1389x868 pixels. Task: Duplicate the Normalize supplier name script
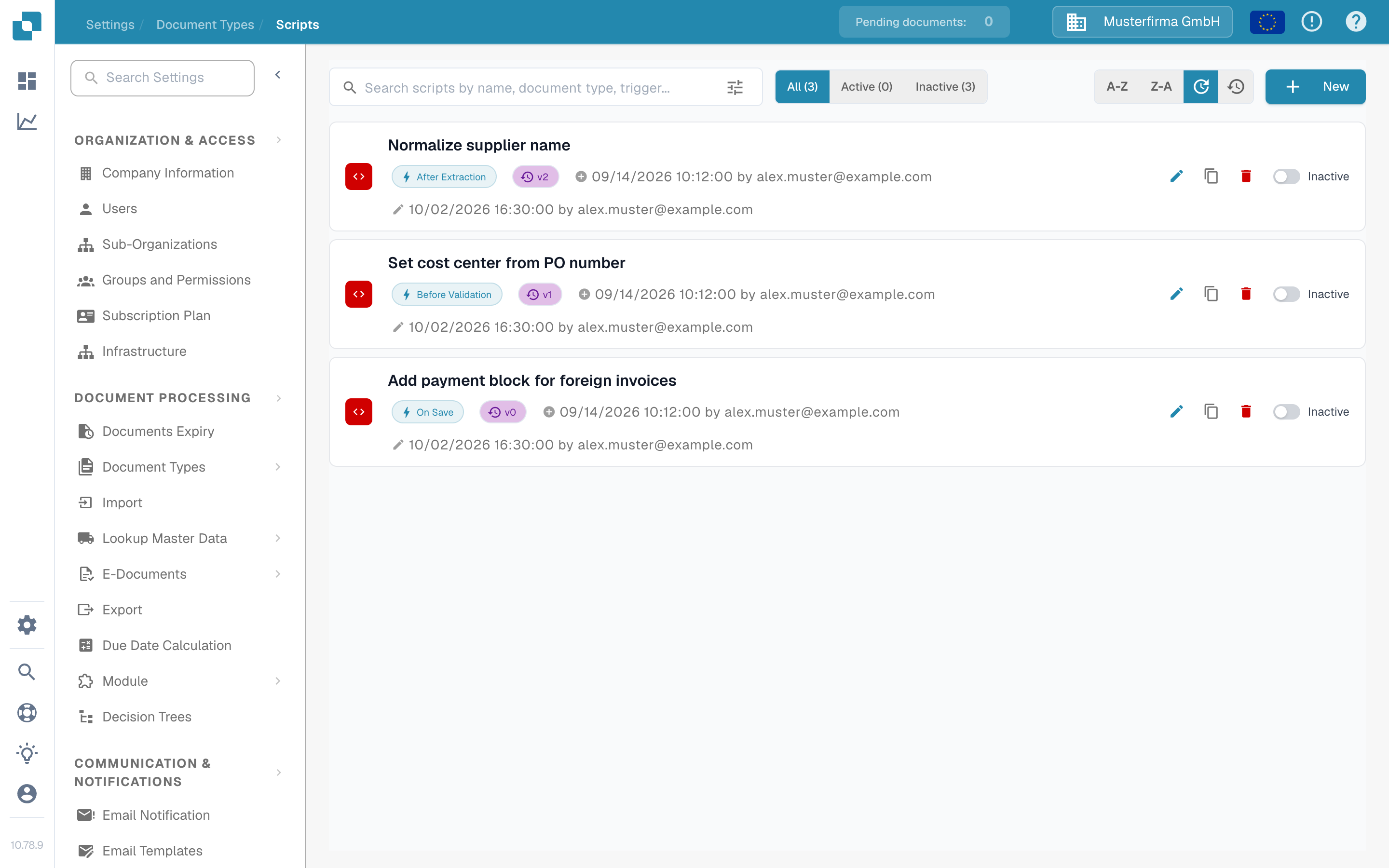(1211, 176)
